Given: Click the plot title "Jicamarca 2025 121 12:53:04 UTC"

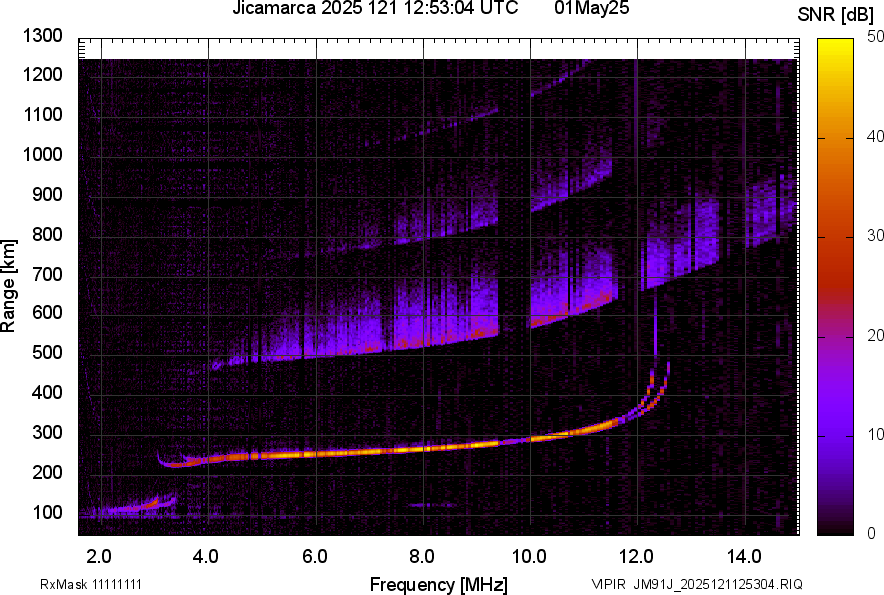Looking at the screenshot, I should [x=375, y=8].
